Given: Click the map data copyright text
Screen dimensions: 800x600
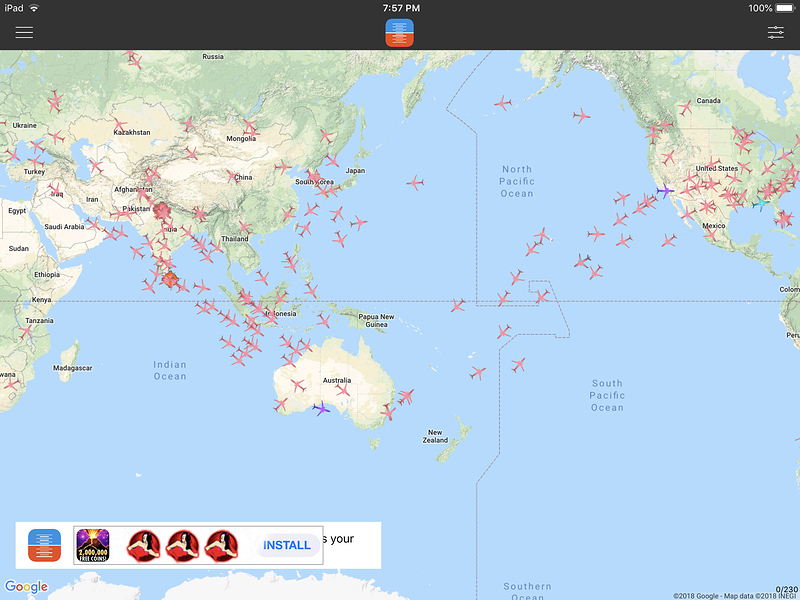Looking at the screenshot, I should (x=735, y=596).
